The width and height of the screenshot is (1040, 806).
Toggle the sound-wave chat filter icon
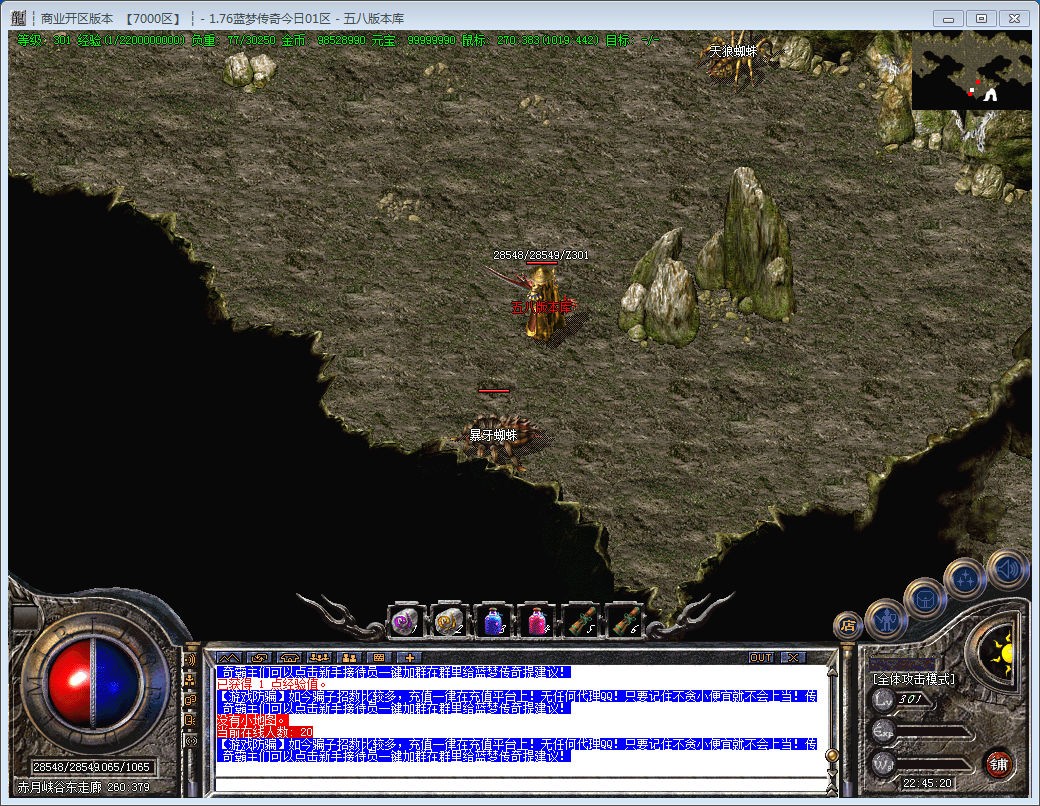tap(190, 659)
